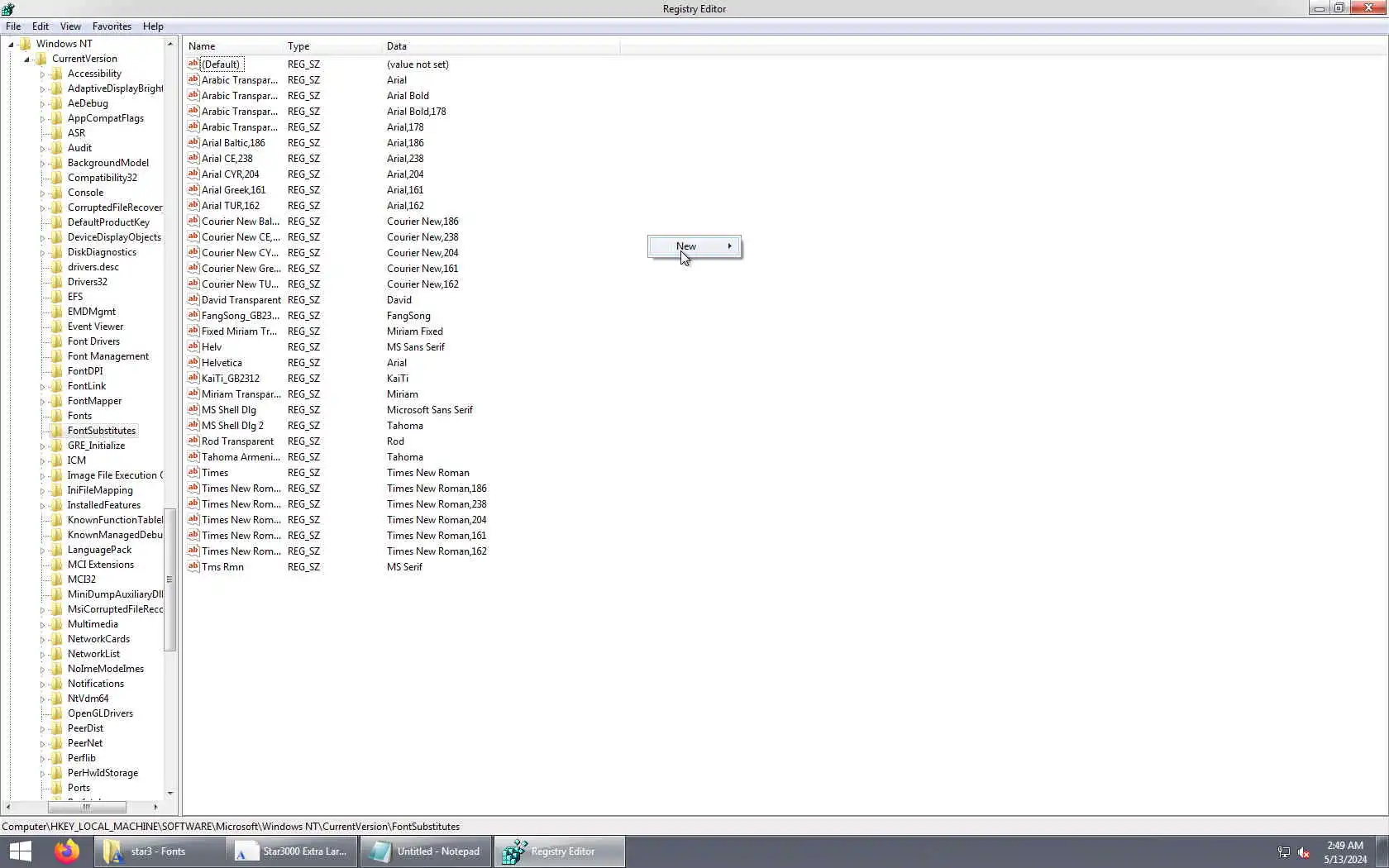Click the network tray icon
This screenshot has height=868, width=1389.
pyautogui.click(x=1284, y=852)
